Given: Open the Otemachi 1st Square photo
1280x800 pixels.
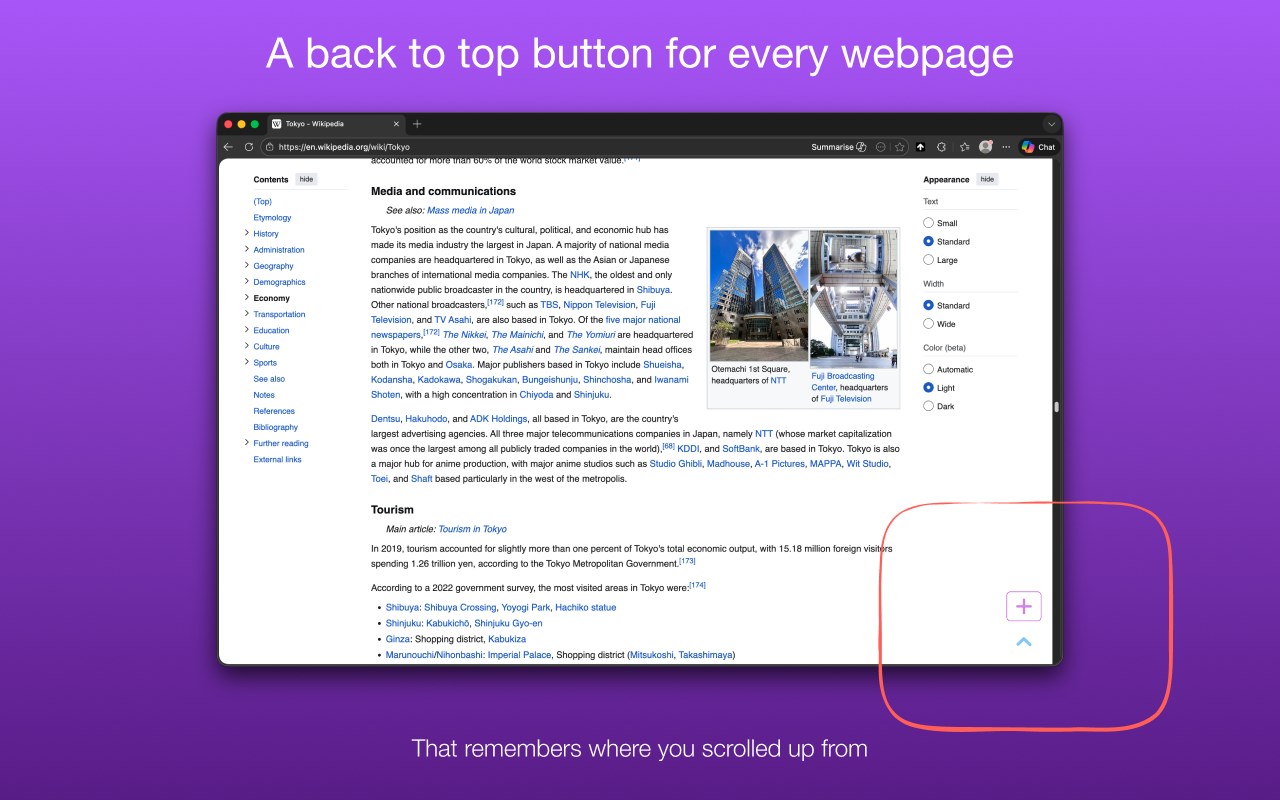Looking at the screenshot, I should 759,296.
